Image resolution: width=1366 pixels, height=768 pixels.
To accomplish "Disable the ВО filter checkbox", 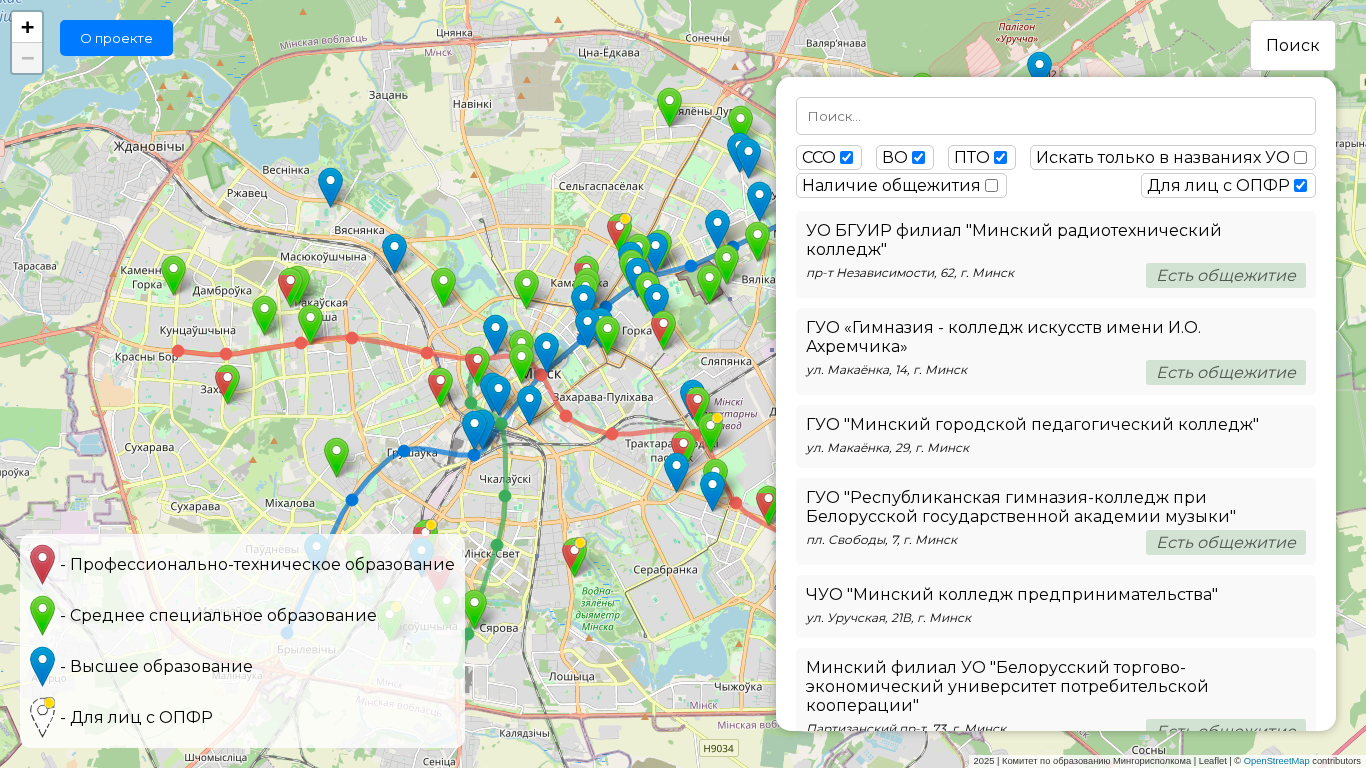I will (918, 158).
